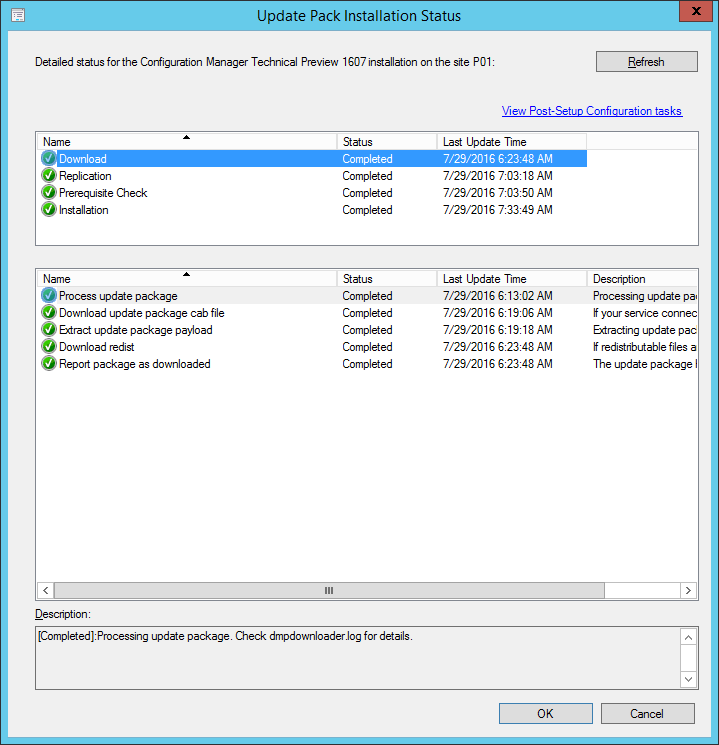719x745 pixels.
Task: Click horizontal scrollbar left arrow
Action: [46, 591]
